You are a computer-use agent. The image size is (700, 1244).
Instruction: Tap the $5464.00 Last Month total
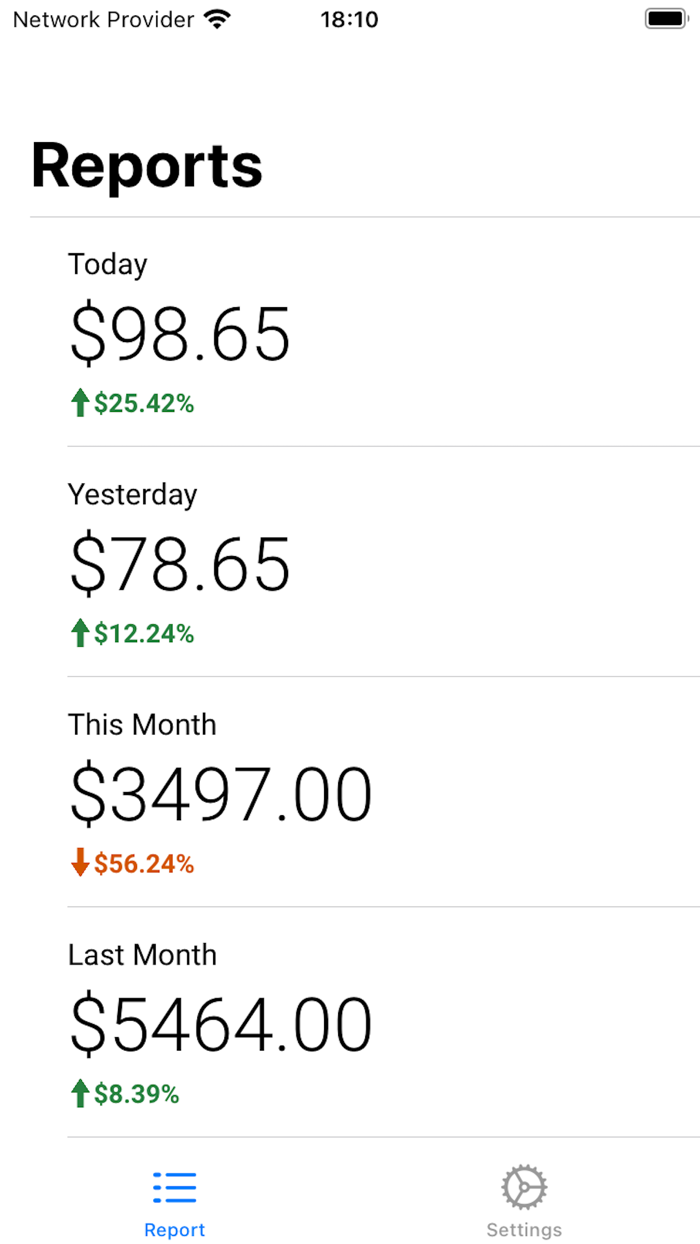coord(220,1021)
